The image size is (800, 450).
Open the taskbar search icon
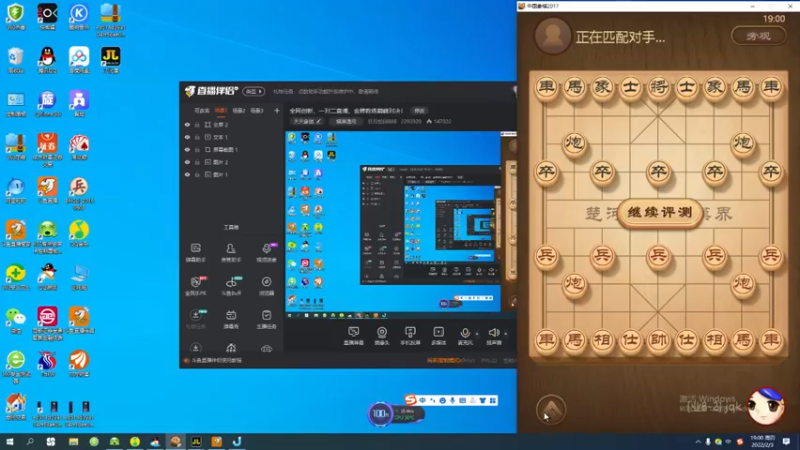30,441
